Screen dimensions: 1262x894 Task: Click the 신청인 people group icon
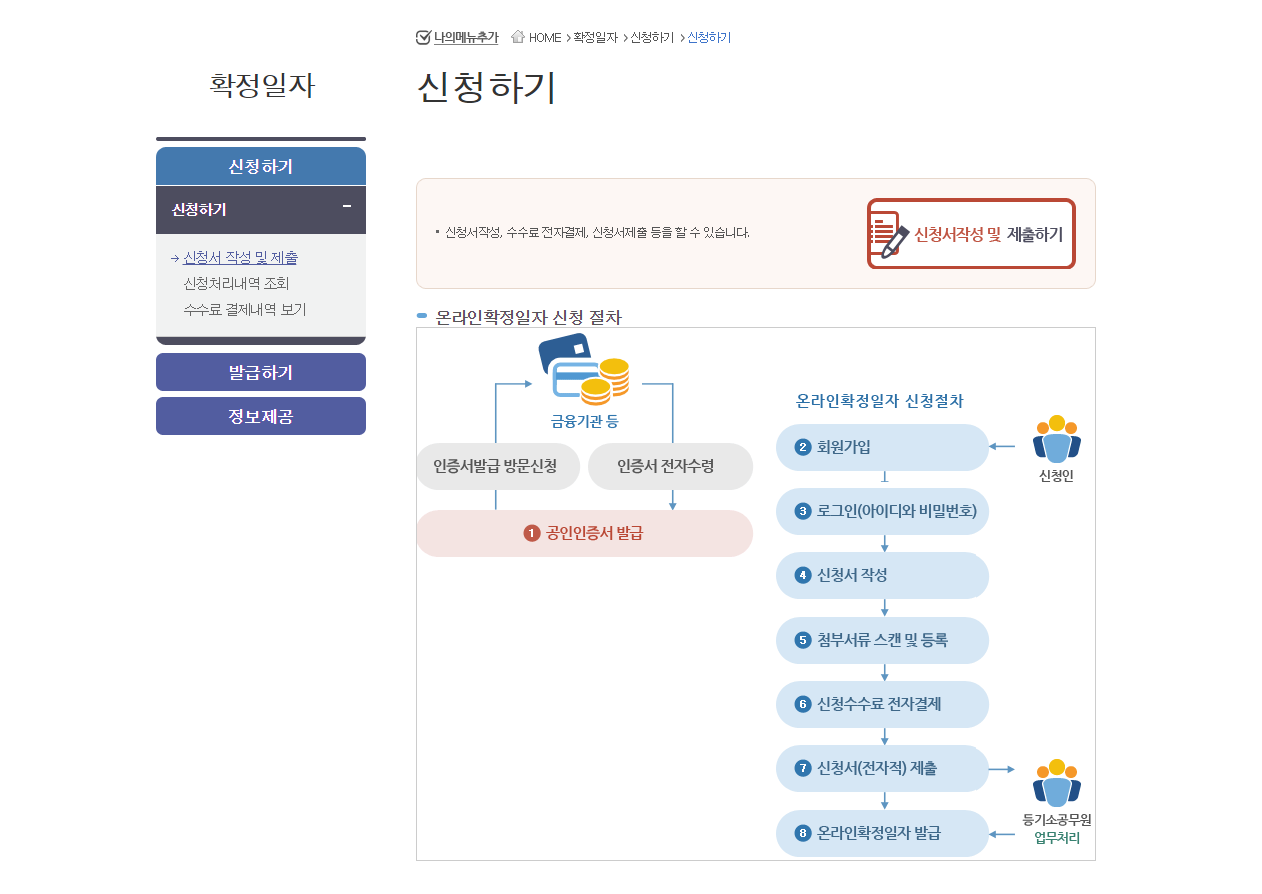point(1057,440)
